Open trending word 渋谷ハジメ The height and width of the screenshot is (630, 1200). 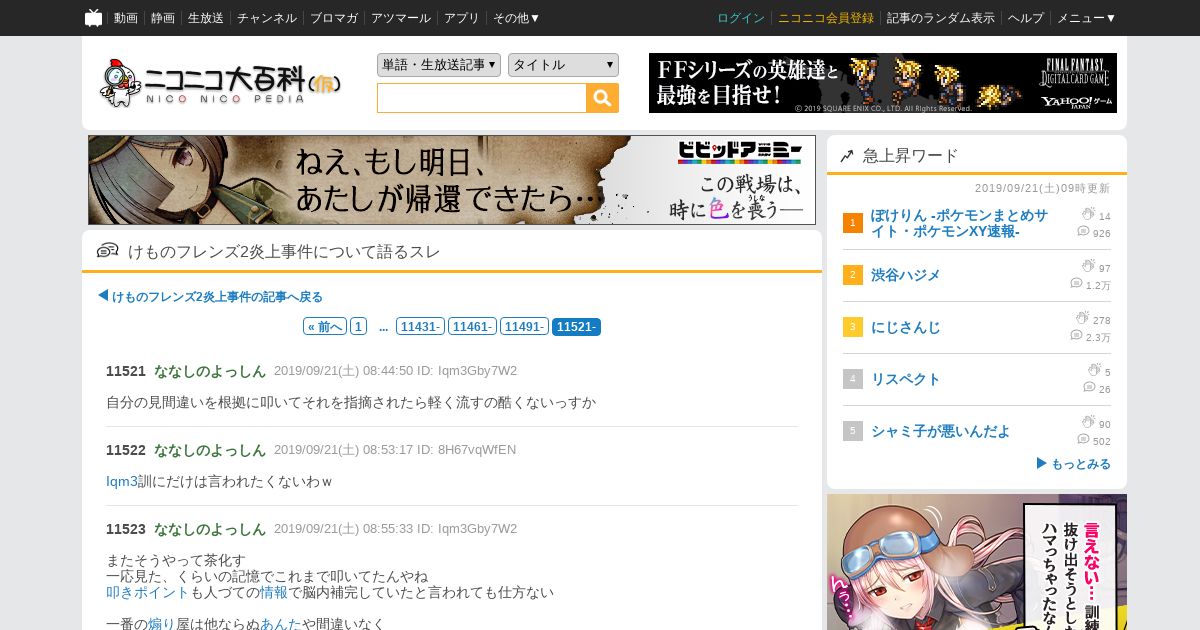point(906,275)
